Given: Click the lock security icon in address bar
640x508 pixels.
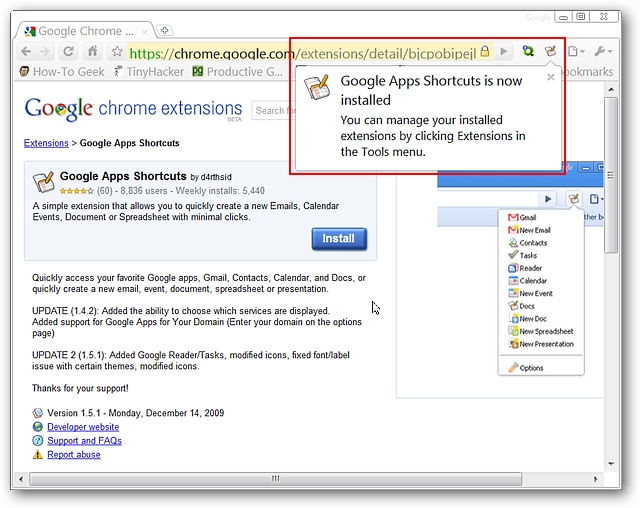Looking at the screenshot, I should [x=485, y=51].
